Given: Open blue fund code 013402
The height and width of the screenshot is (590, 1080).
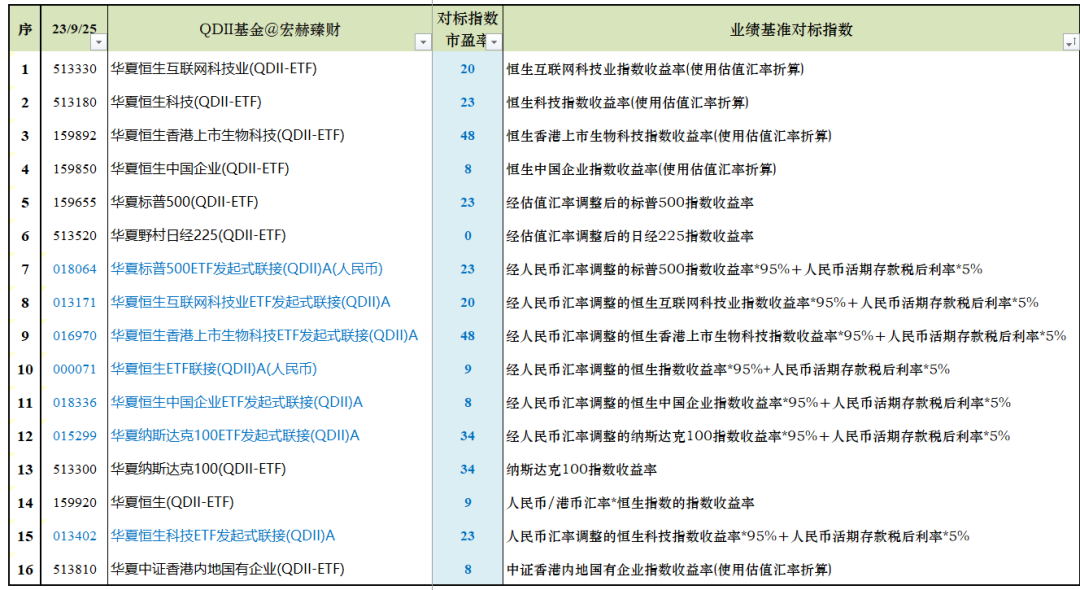Looking at the screenshot, I should point(74,536).
